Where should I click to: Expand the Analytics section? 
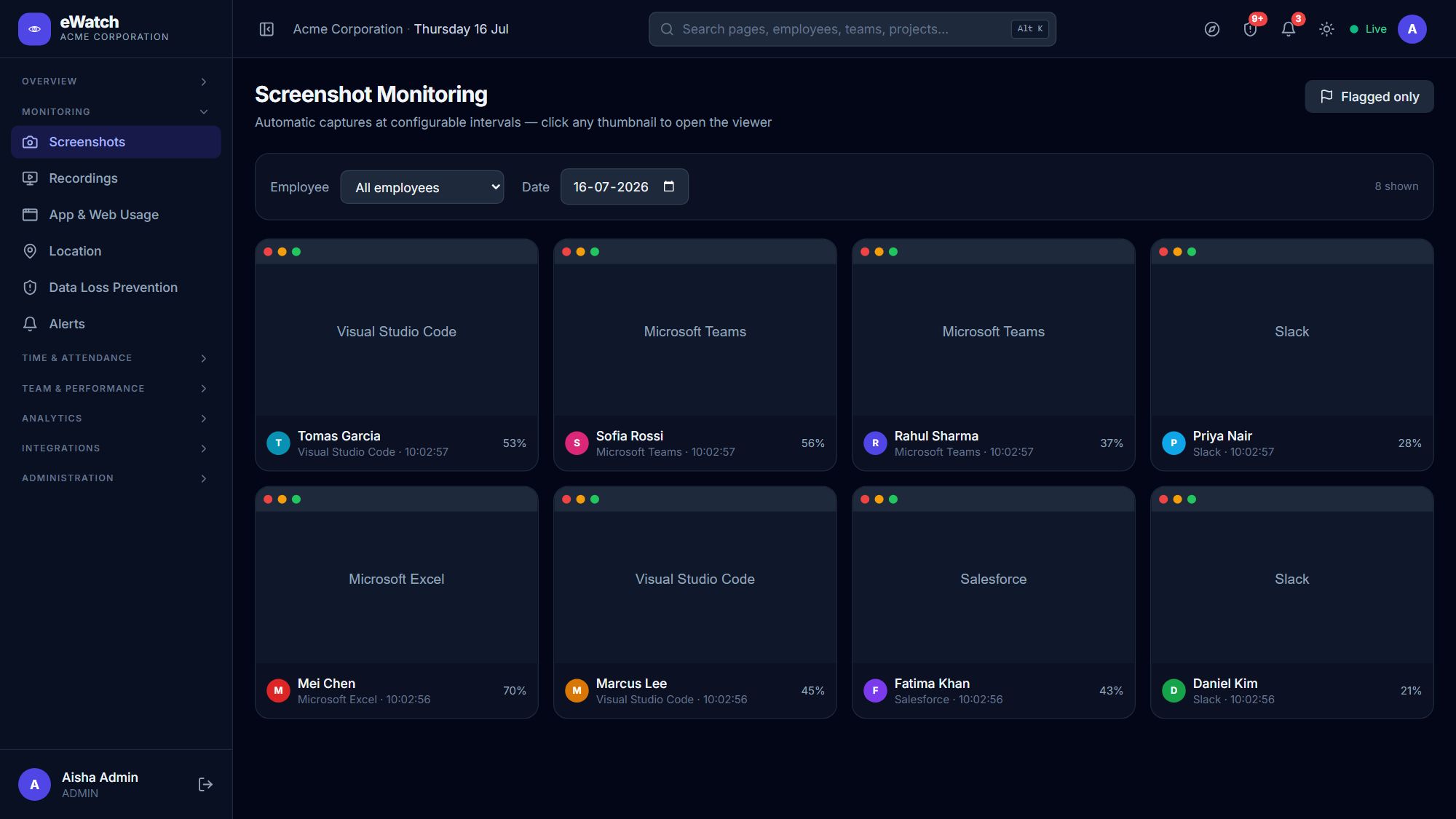coord(116,419)
